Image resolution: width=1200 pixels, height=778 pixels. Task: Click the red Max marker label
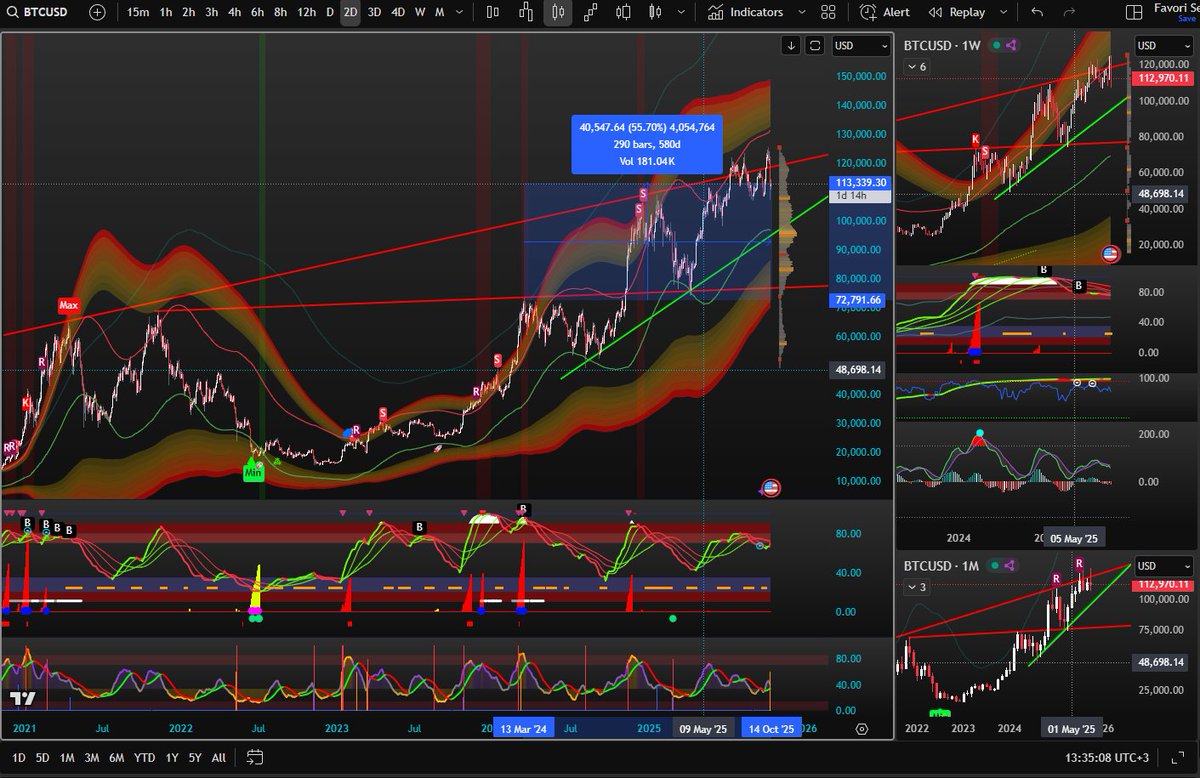(x=68, y=305)
